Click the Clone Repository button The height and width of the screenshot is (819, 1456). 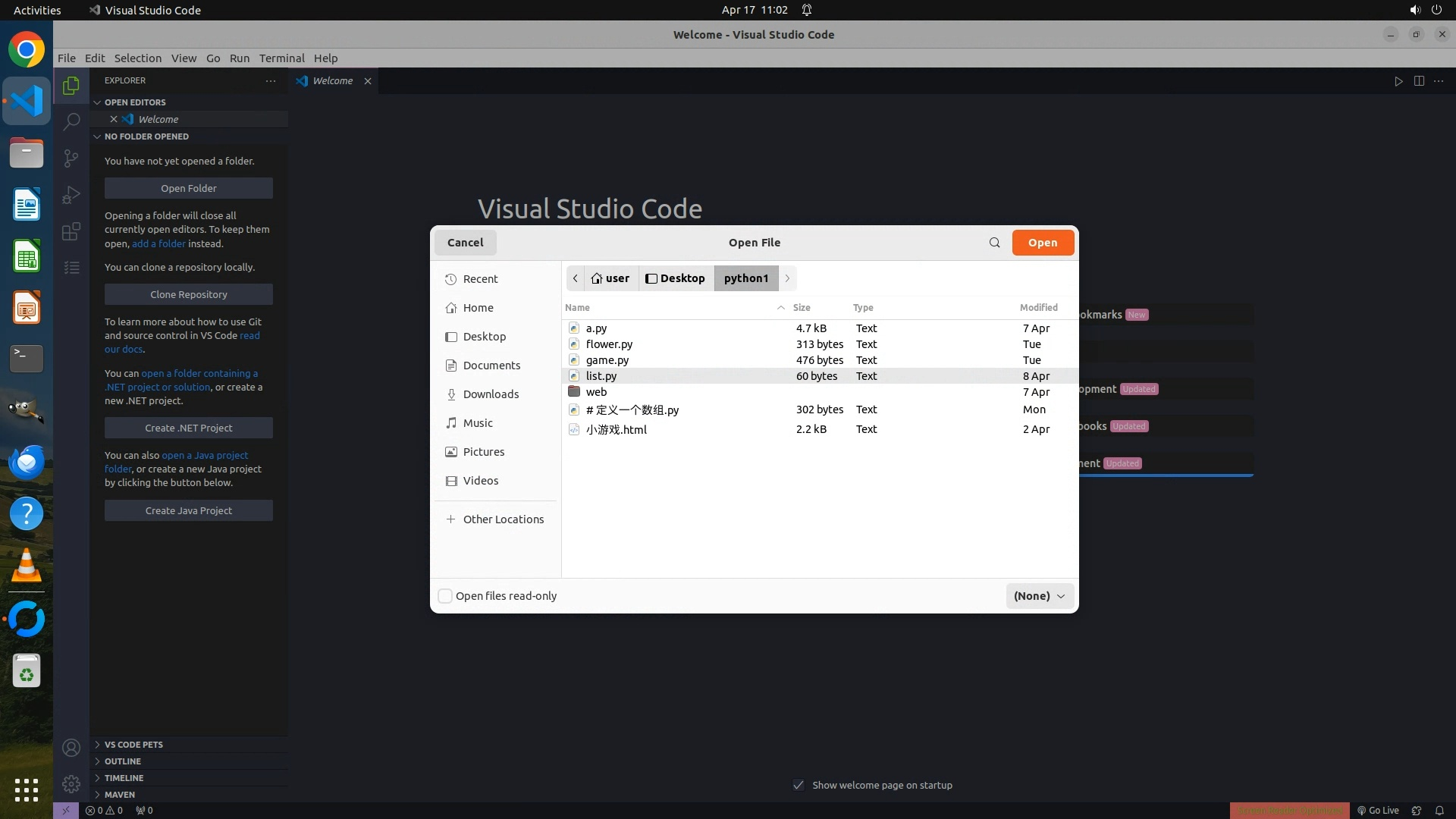click(x=189, y=294)
